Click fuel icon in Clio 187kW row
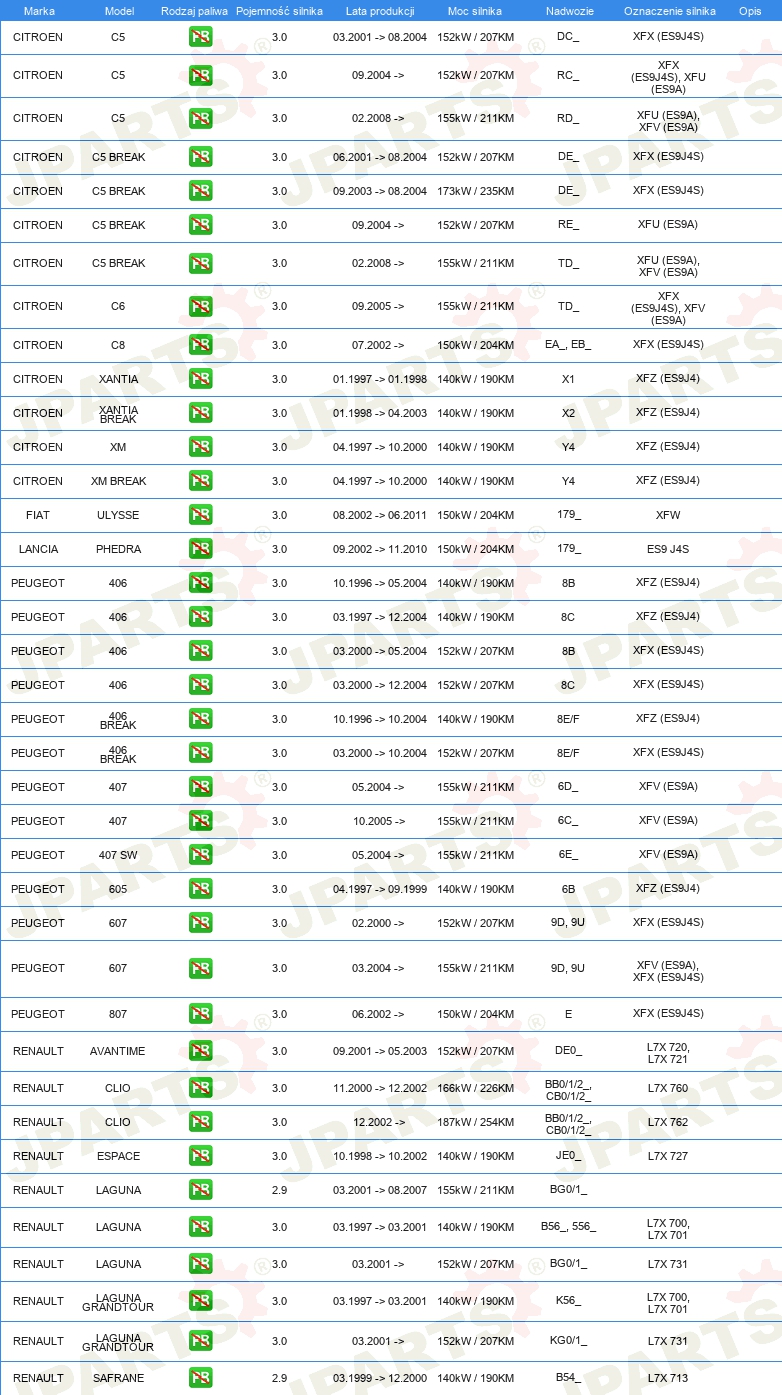 coord(200,1122)
